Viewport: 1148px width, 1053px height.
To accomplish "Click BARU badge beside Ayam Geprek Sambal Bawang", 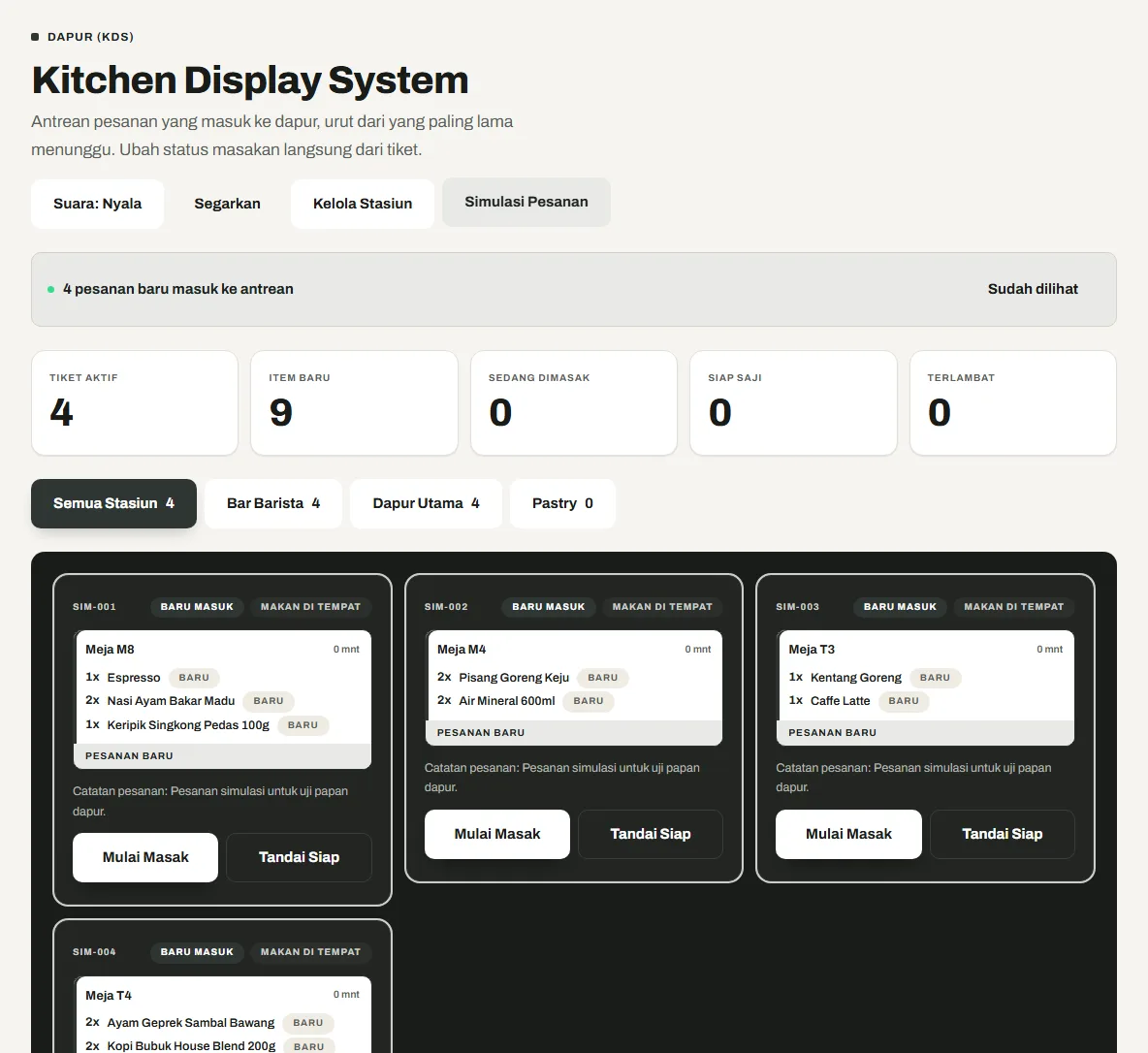I will [x=308, y=1023].
